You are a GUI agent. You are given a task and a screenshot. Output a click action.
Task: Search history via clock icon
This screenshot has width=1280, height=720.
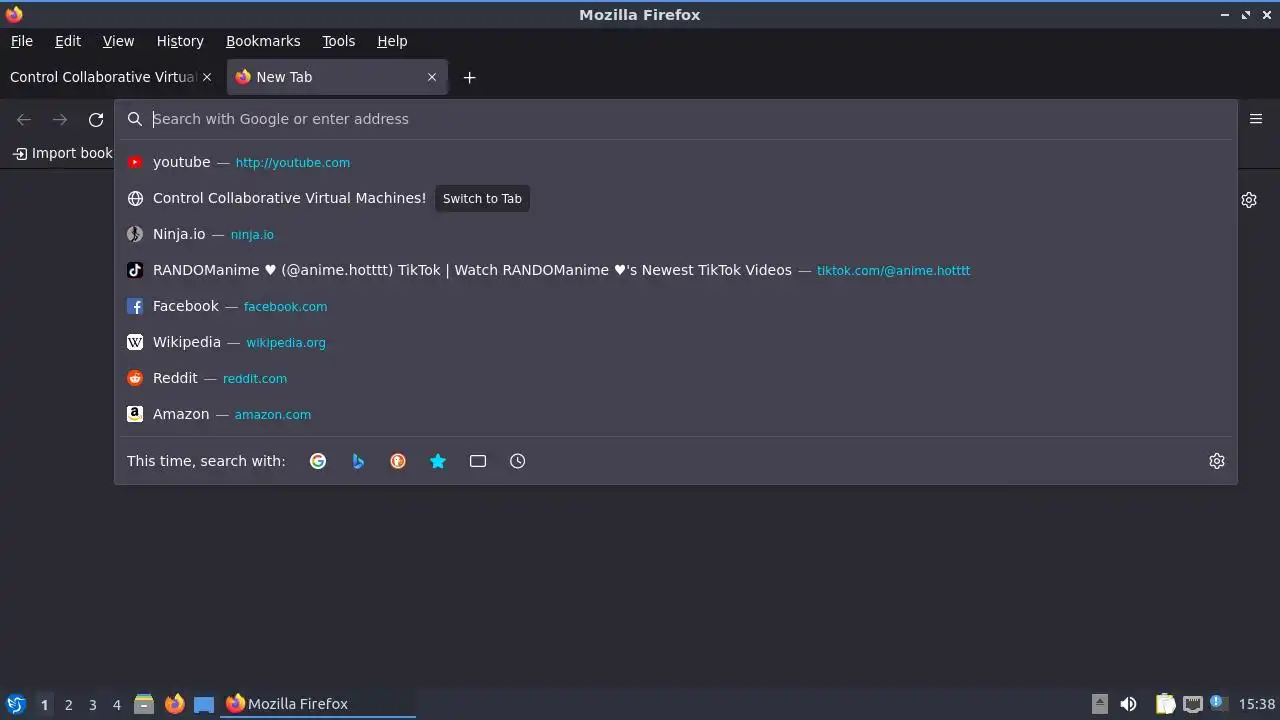tap(517, 461)
